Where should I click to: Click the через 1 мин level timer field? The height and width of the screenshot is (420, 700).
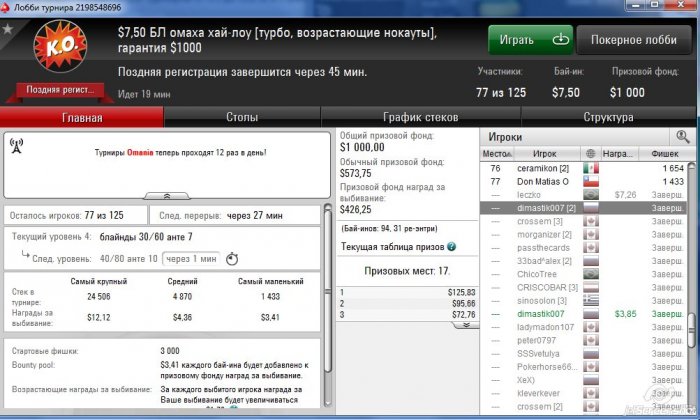click(x=192, y=259)
